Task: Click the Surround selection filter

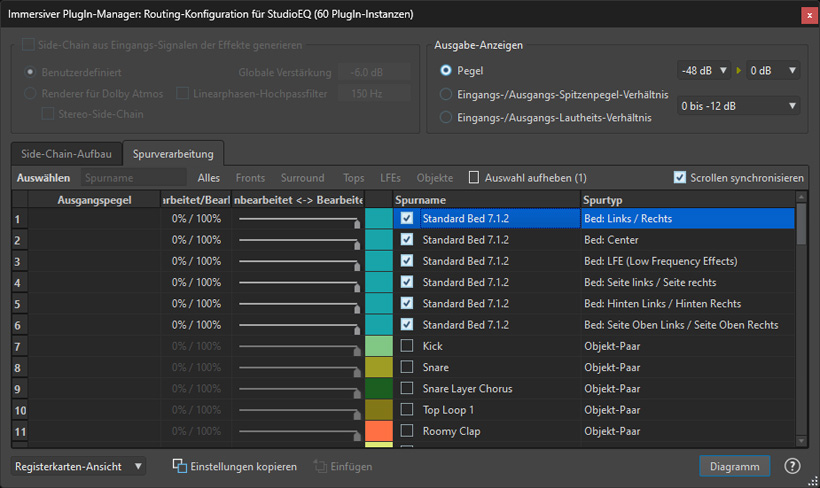Action: (x=303, y=178)
